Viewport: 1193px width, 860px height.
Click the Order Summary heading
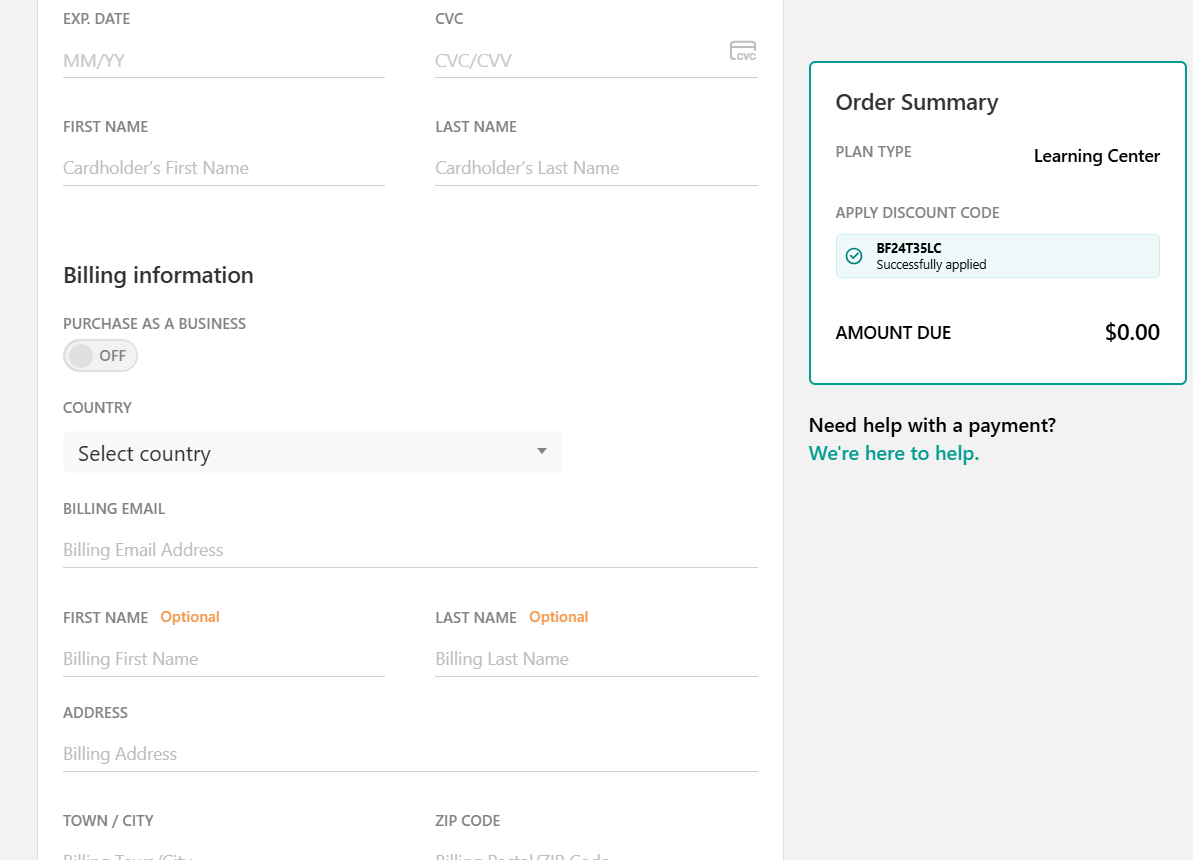tap(916, 102)
